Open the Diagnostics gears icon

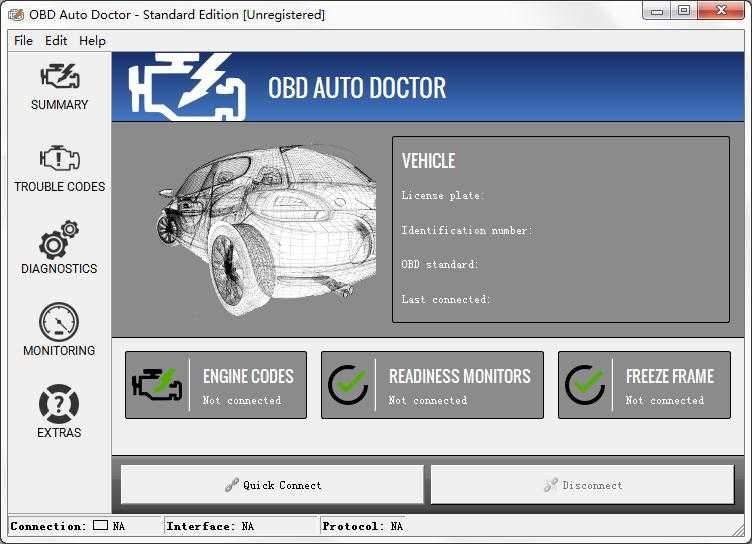[x=59, y=240]
